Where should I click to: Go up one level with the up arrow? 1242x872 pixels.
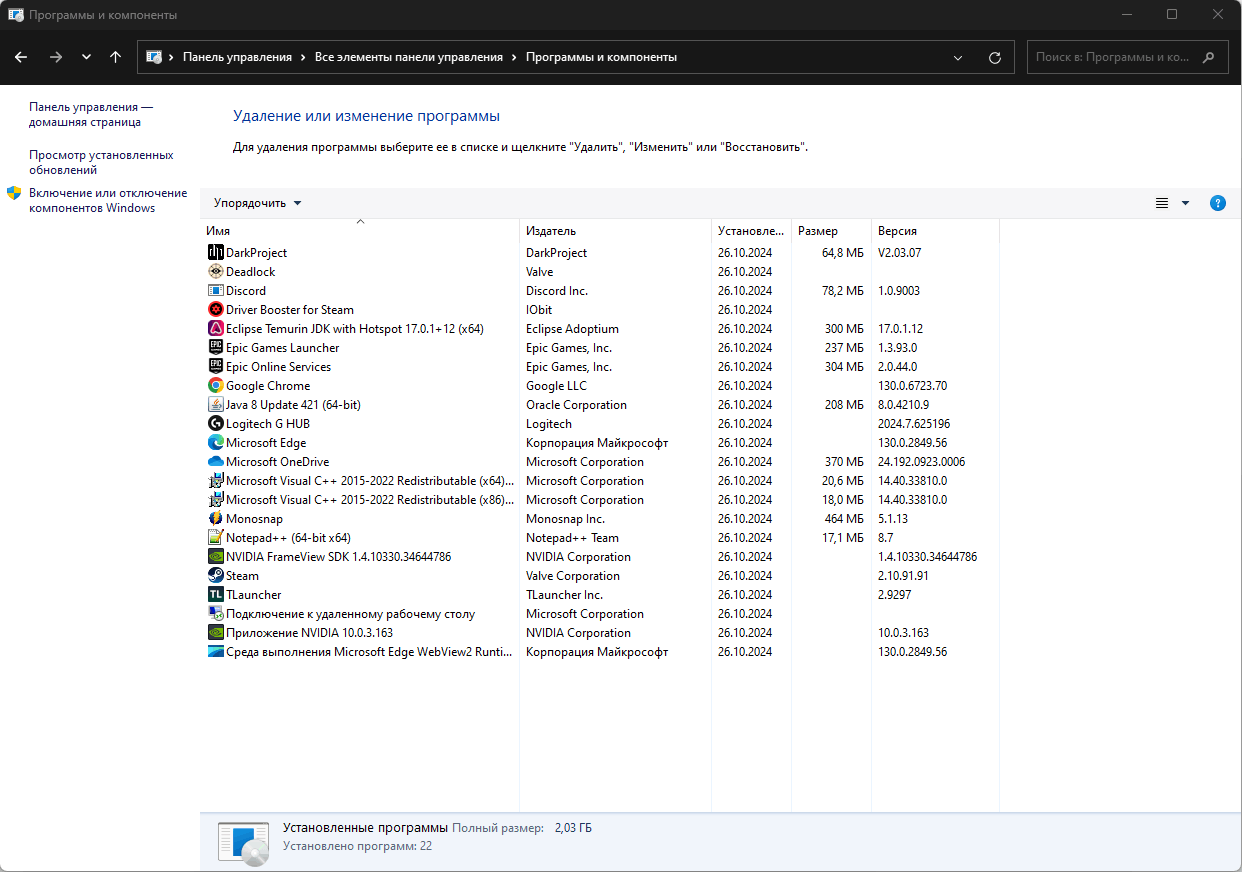point(116,58)
